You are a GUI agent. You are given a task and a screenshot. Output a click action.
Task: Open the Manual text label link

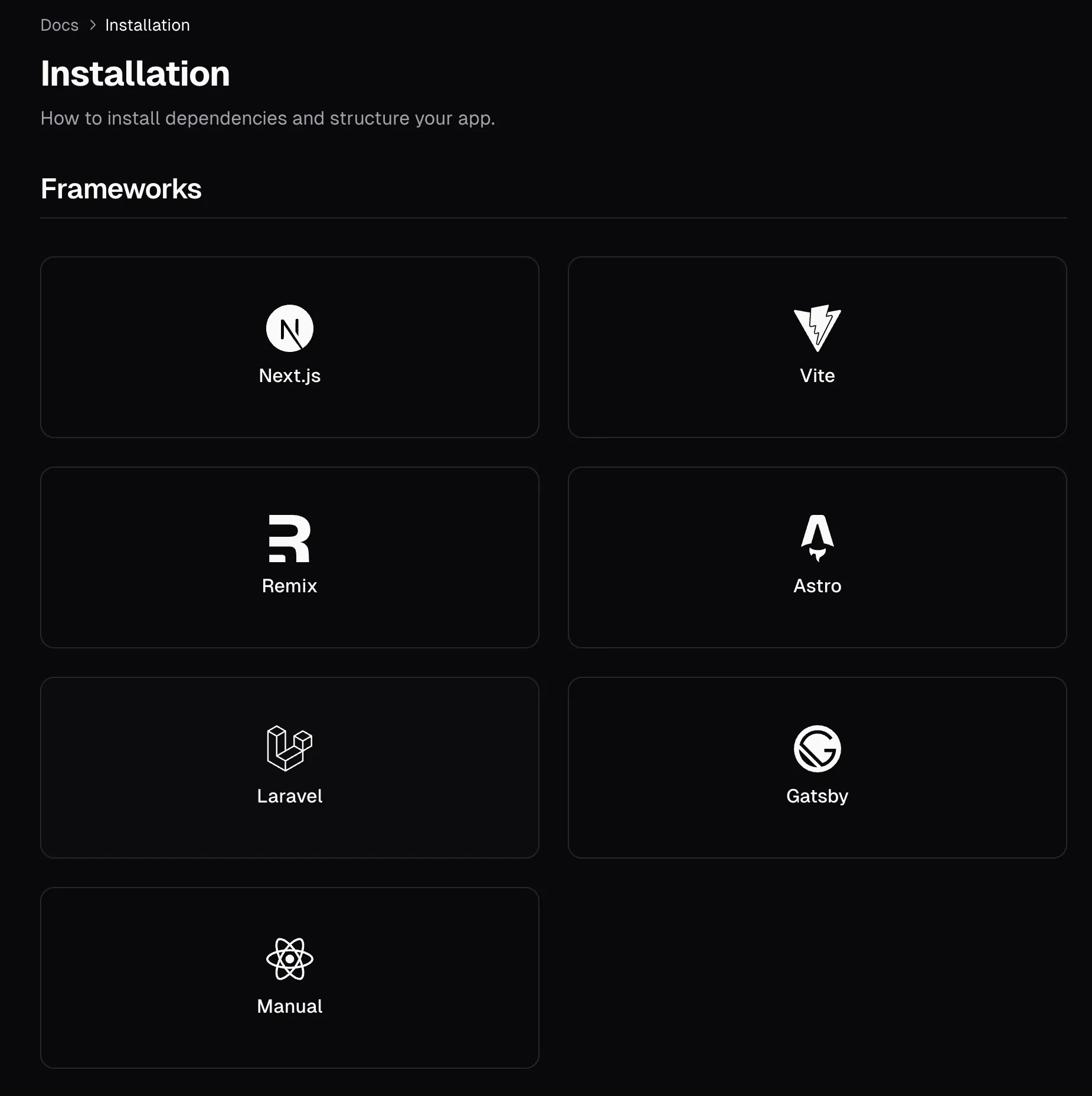point(289,1006)
